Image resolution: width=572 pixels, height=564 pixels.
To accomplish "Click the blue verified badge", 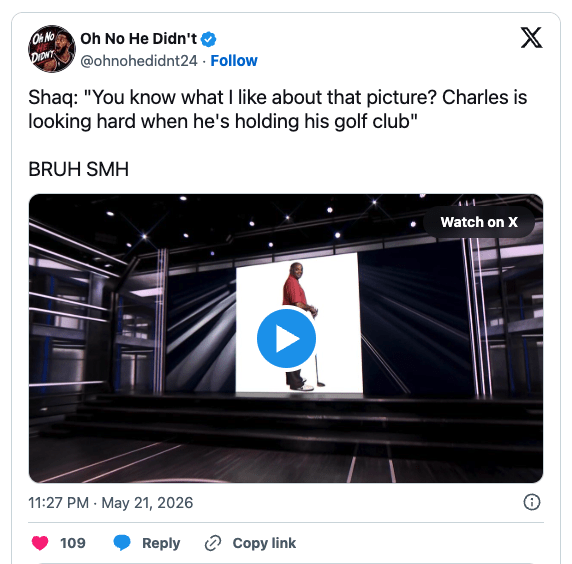I will (x=208, y=39).
